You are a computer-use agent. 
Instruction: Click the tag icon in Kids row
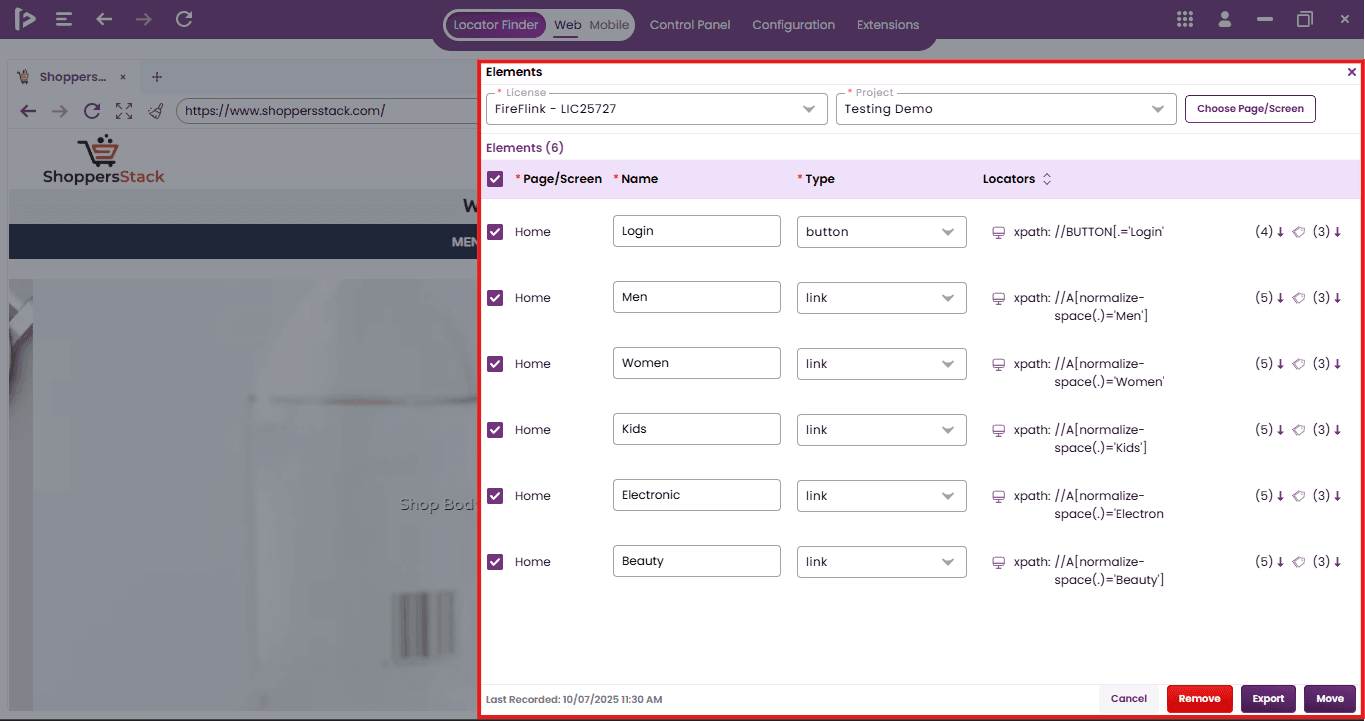pos(1299,430)
